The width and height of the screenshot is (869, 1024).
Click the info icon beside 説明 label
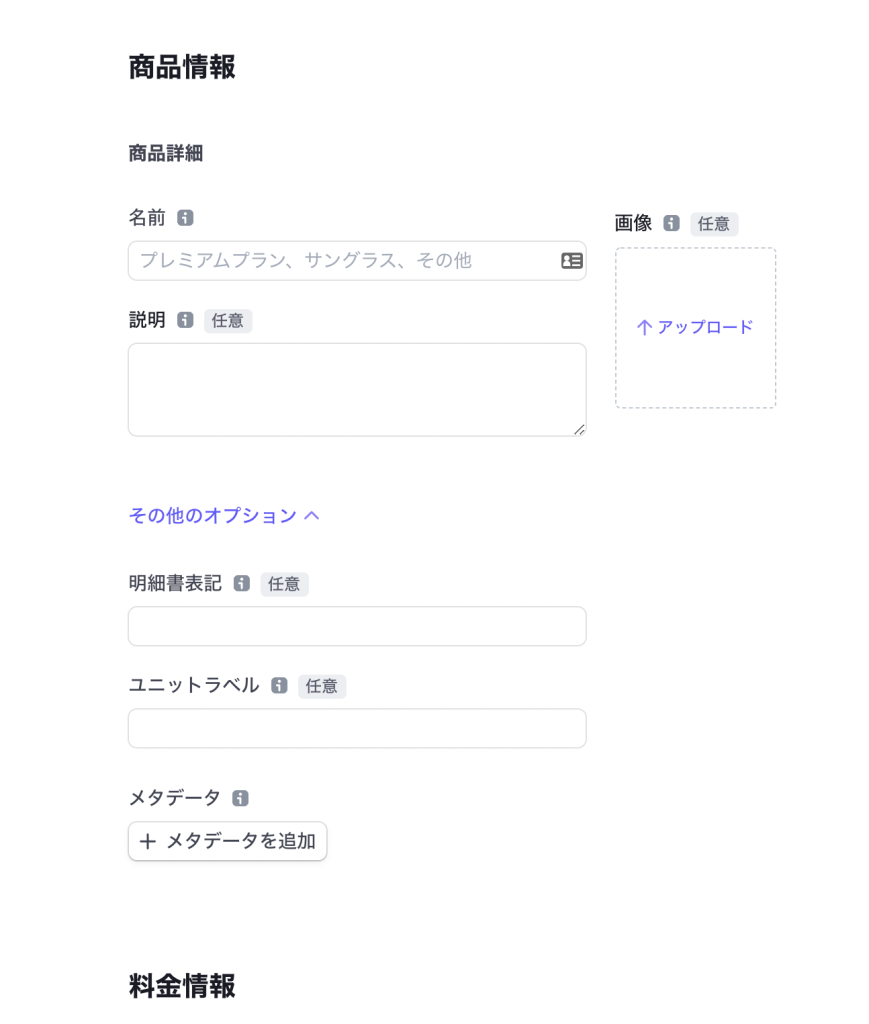point(185,320)
